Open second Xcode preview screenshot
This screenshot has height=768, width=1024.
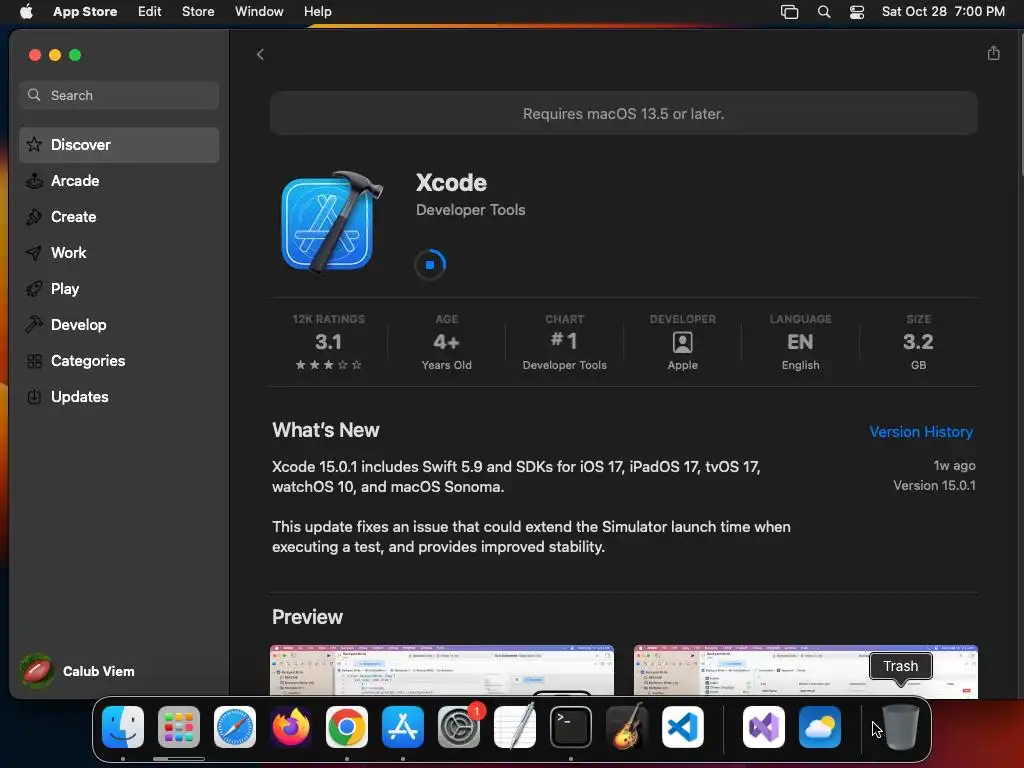coord(805,671)
